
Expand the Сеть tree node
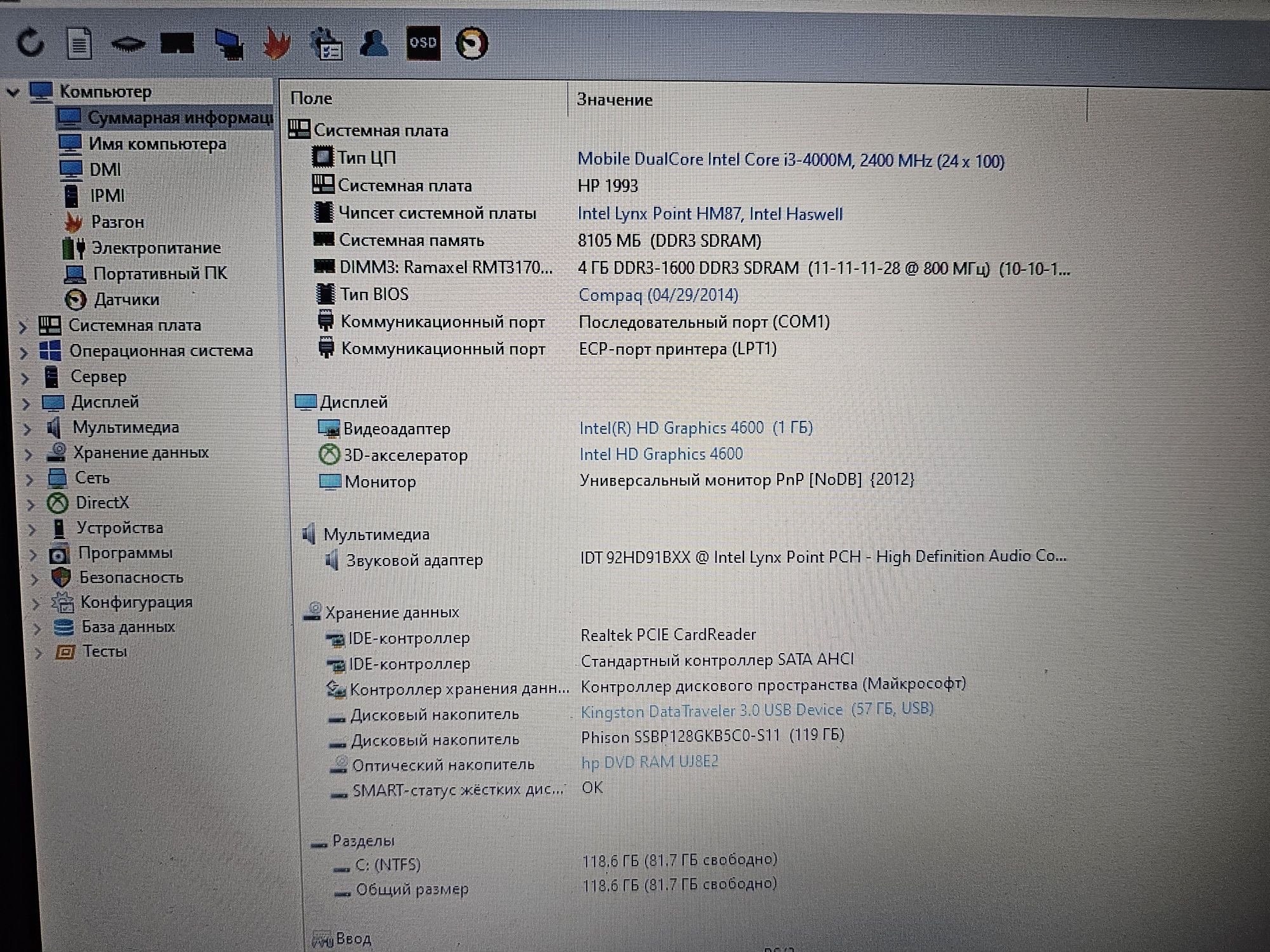click(29, 479)
